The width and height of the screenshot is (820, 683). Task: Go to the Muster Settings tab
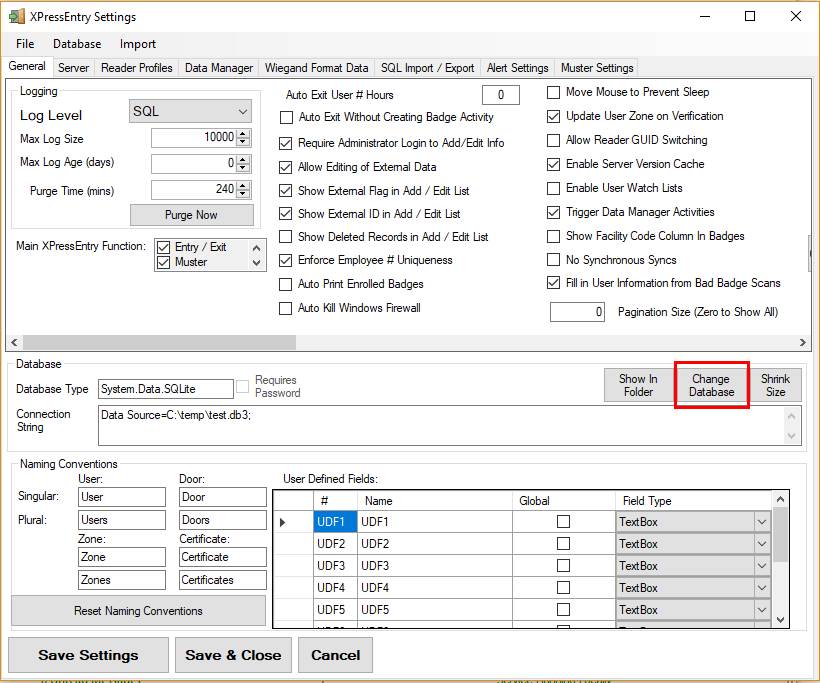pyautogui.click(x=597, y=68)
